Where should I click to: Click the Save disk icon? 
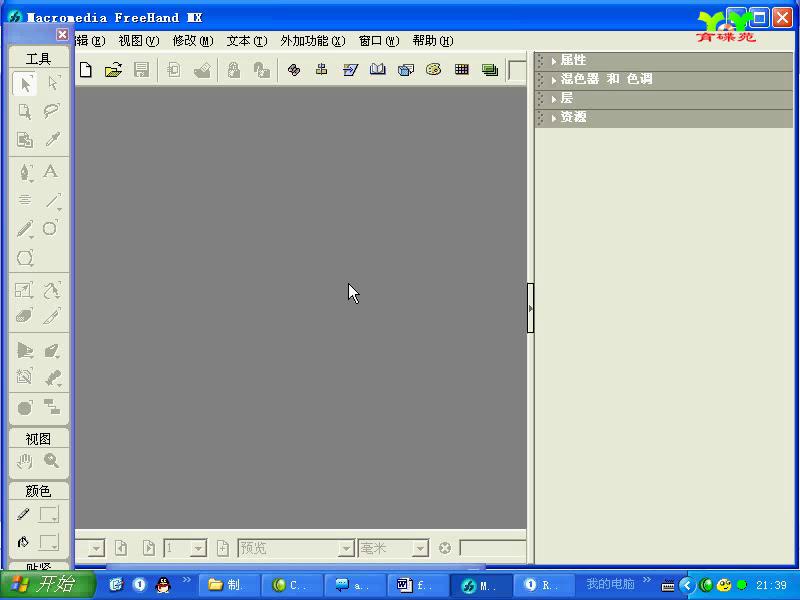pyautogui.click(x=141, y=70)
